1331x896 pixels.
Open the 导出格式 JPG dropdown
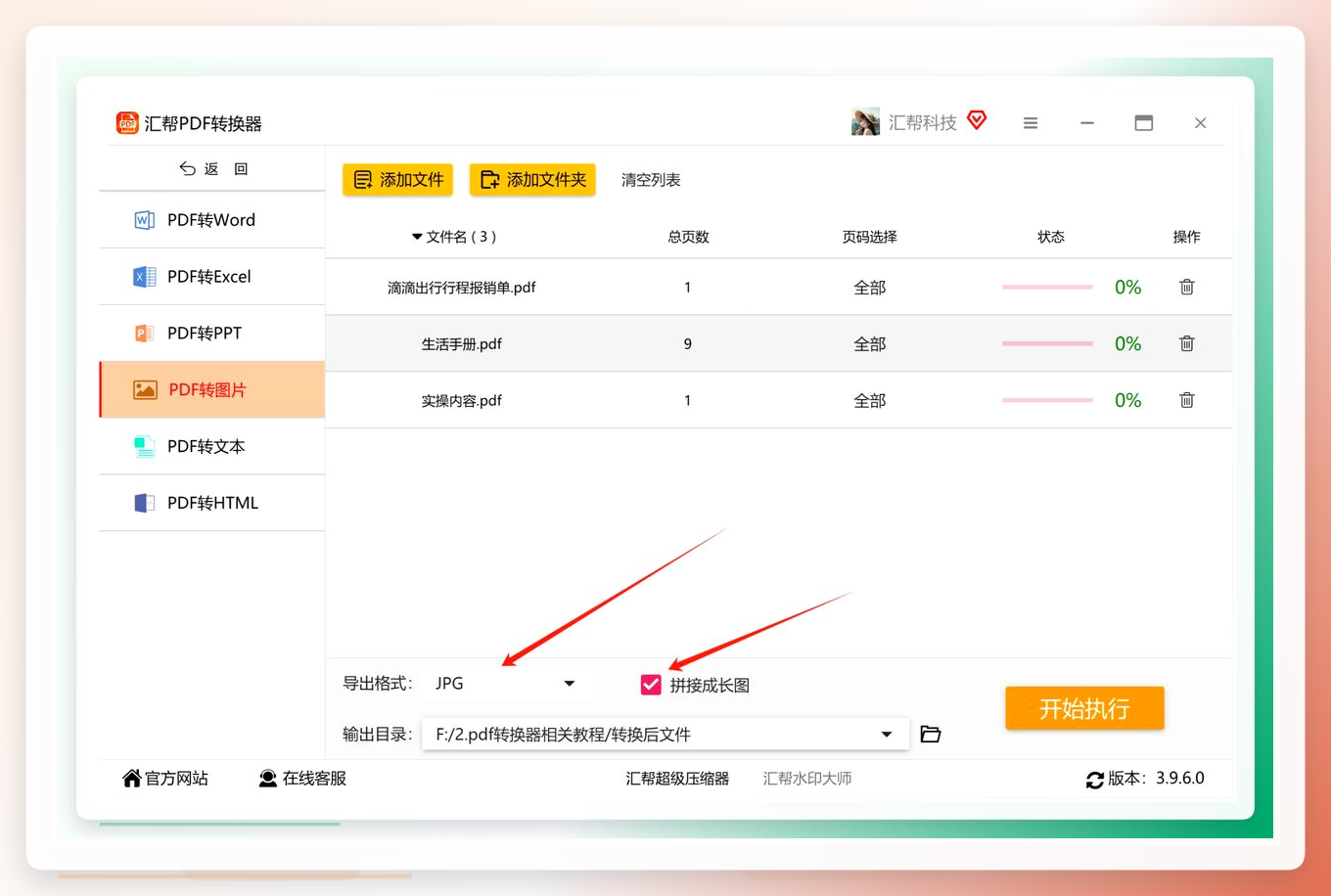tap(506, 683)
